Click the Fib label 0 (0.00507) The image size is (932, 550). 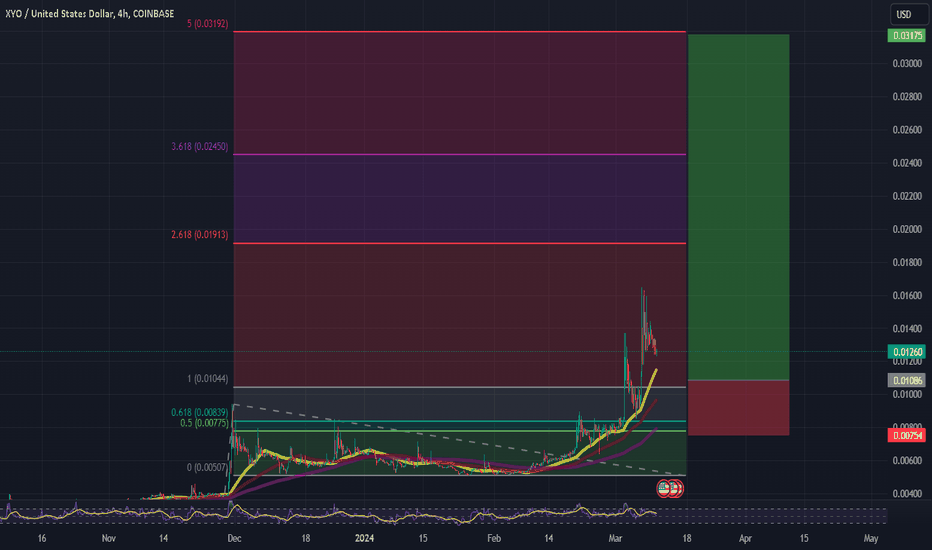tap(207, 467)
